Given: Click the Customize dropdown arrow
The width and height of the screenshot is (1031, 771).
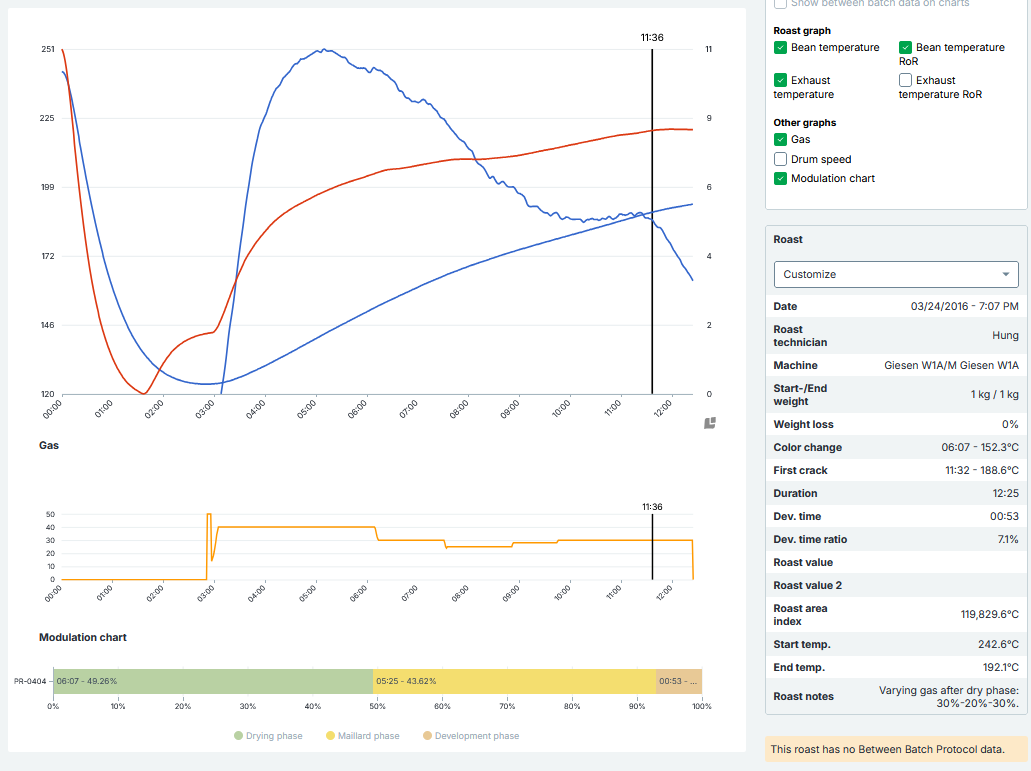Looking at the screenshot, I should pos(1005,274).
